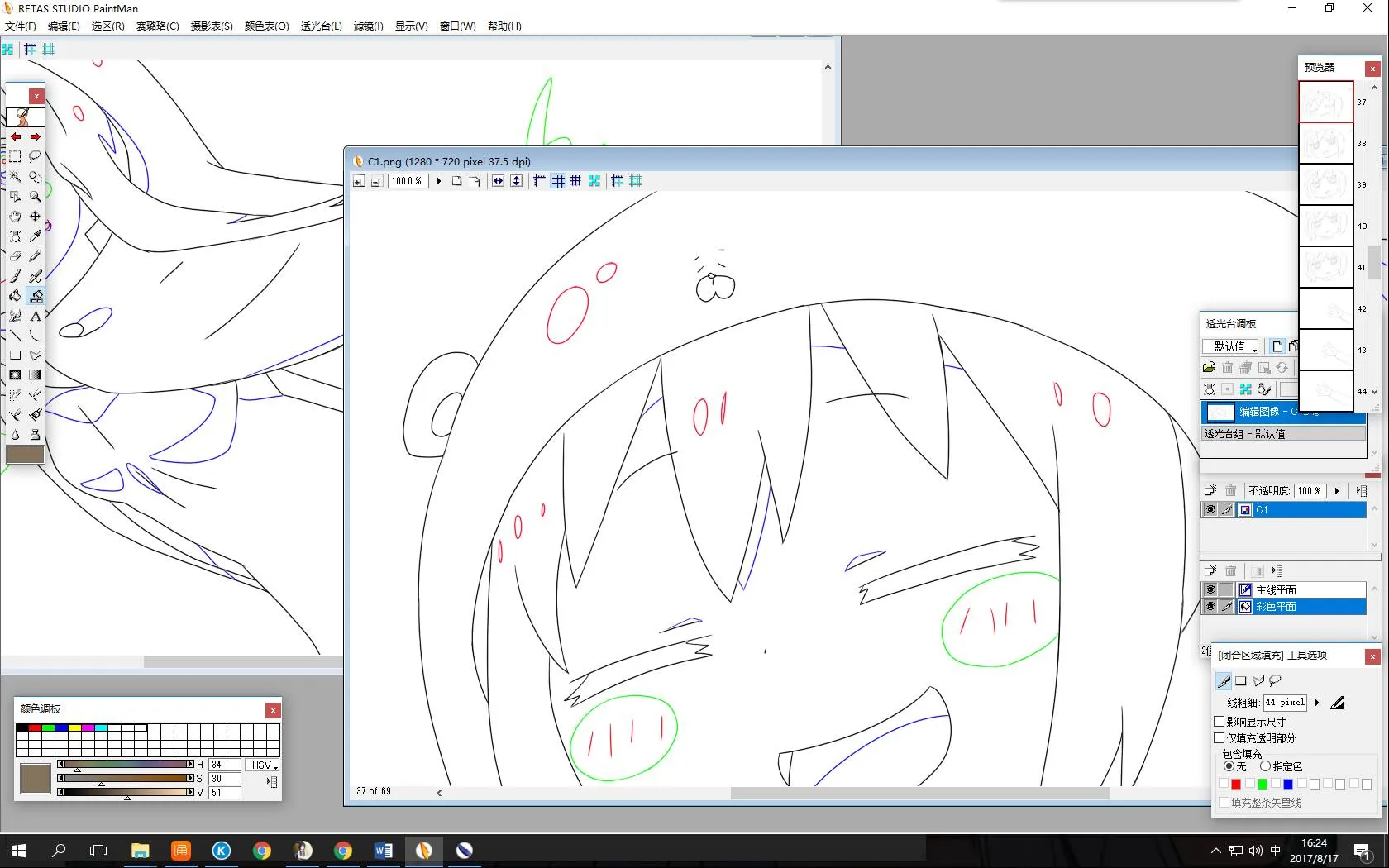Select the linear gradient tool
The height and width of the screenshot is (868, 1389).
pos(35,375)
